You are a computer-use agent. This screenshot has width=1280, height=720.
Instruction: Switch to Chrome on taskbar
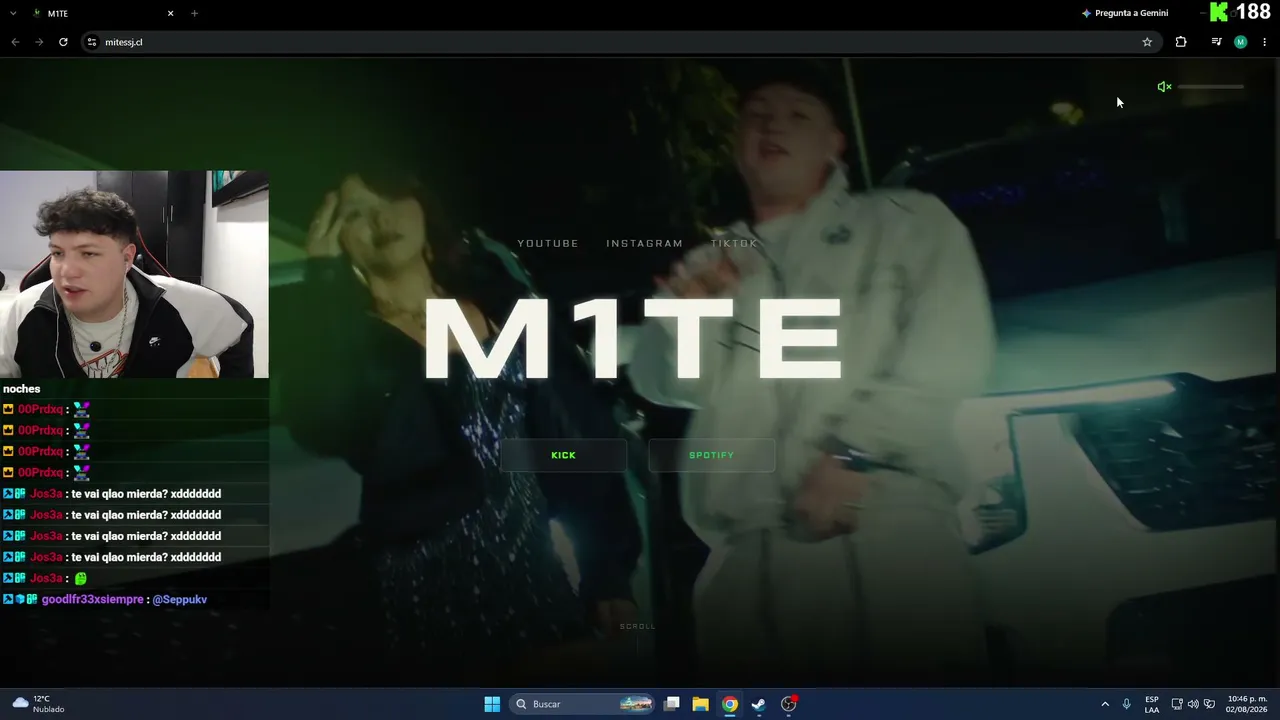point(730,704)
